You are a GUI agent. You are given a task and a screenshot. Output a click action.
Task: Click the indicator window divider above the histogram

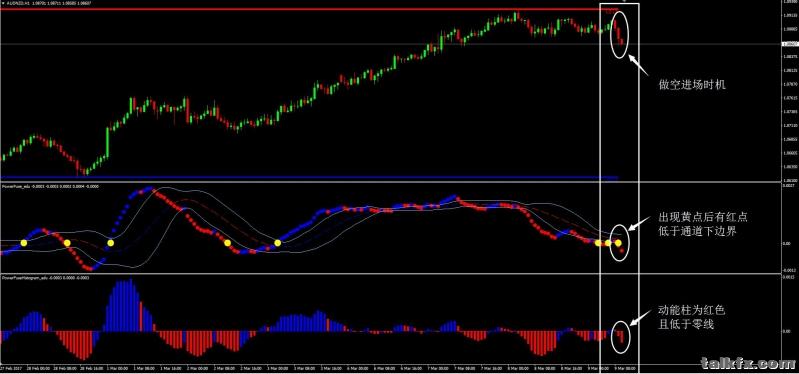[390, 274]
